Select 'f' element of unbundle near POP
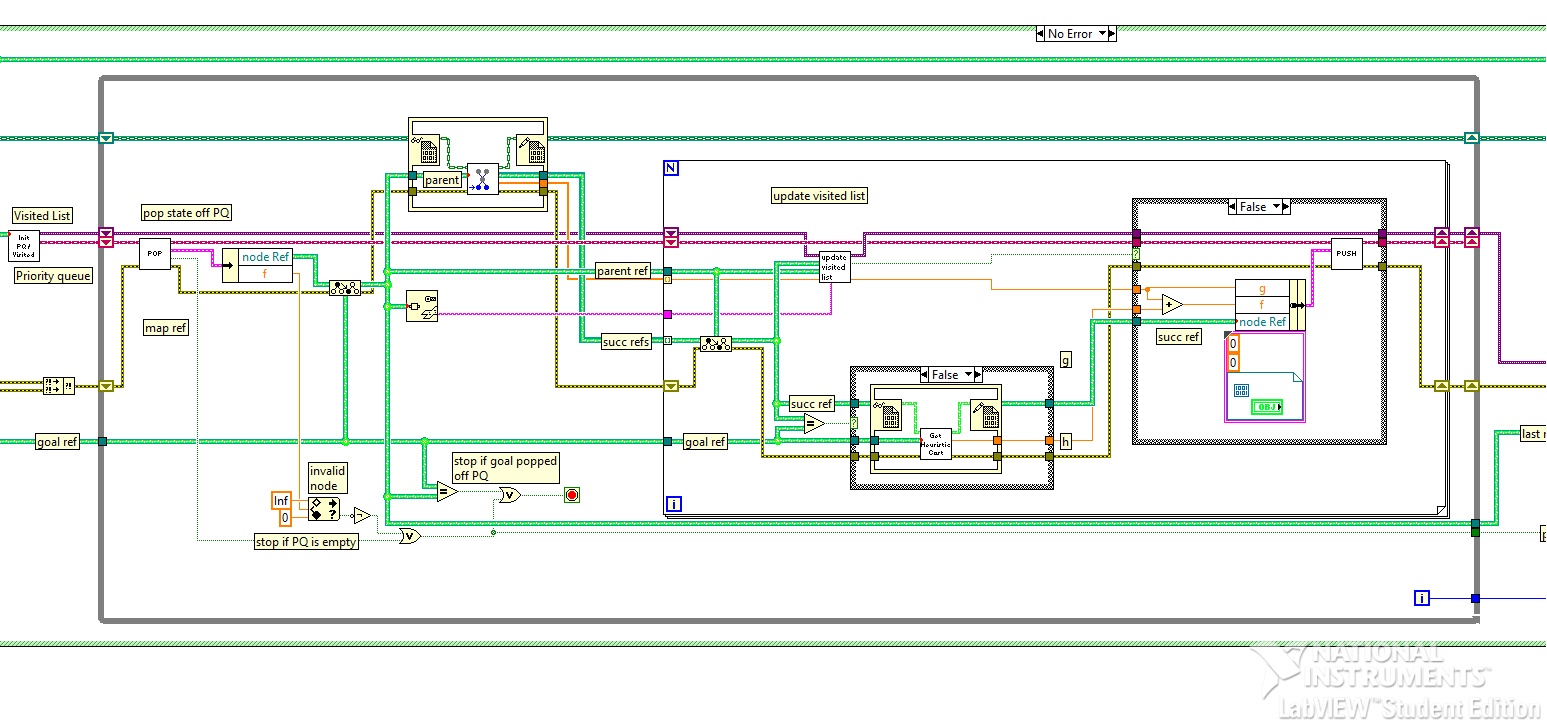The image size is (1547, 722). coord(266,273)
